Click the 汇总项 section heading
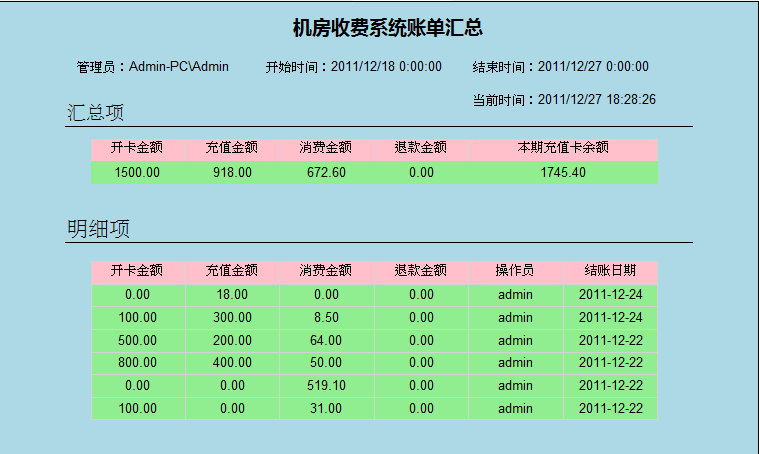 (95, 112)
